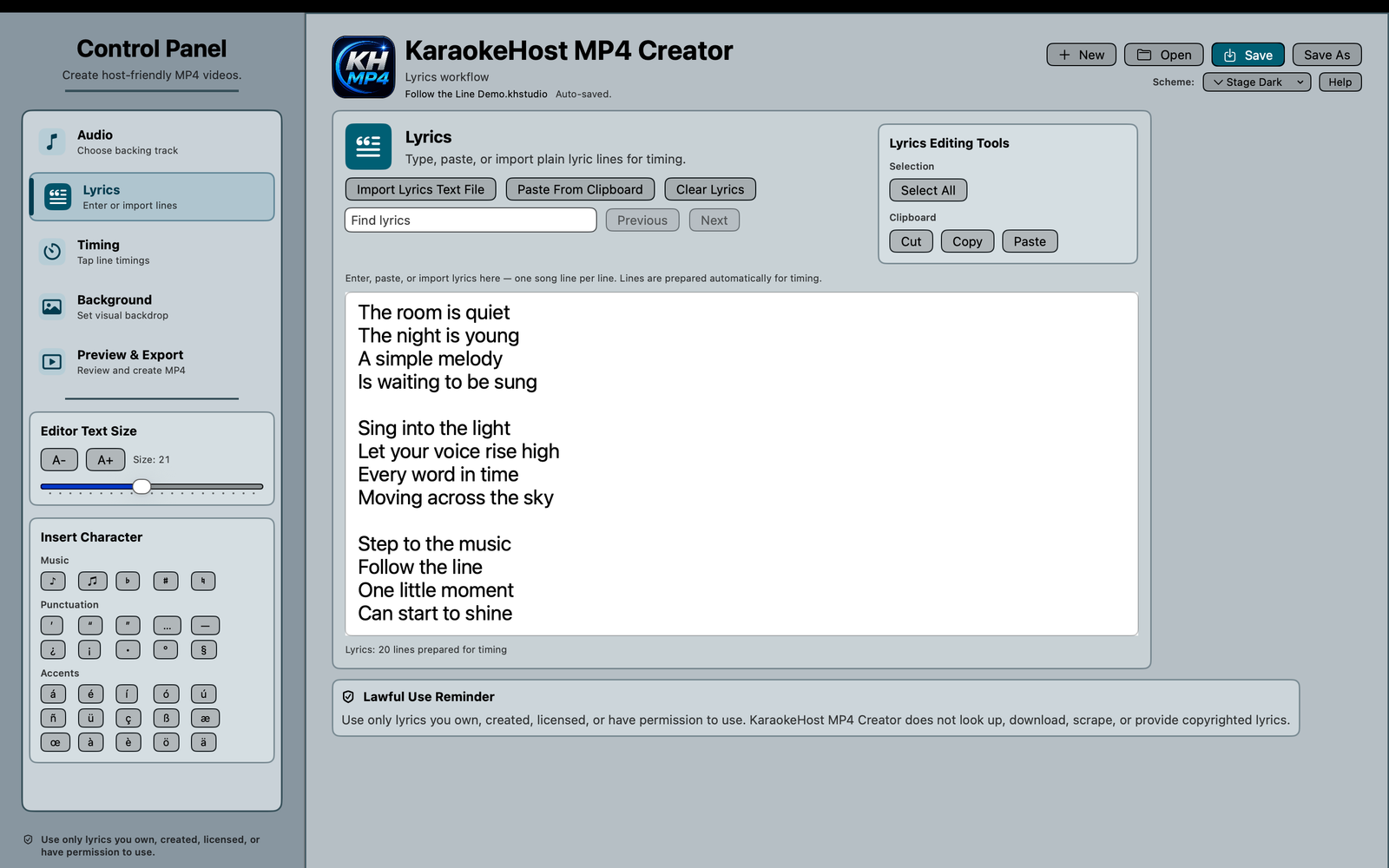1389x868 pixels.
Task: Increase editor text size with A+
Action: pos(105,460)
